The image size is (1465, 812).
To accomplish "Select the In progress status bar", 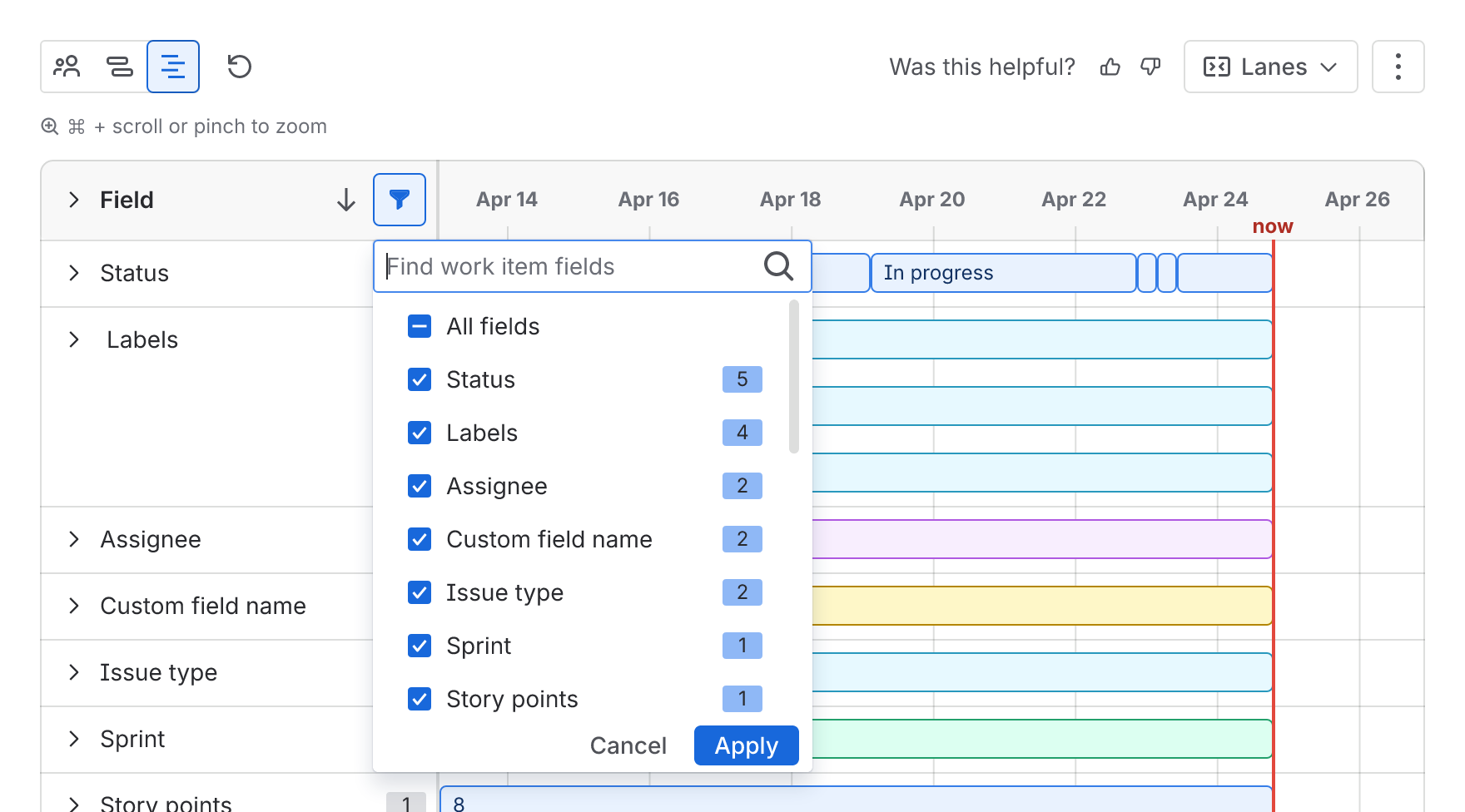I will point(1004,273).
